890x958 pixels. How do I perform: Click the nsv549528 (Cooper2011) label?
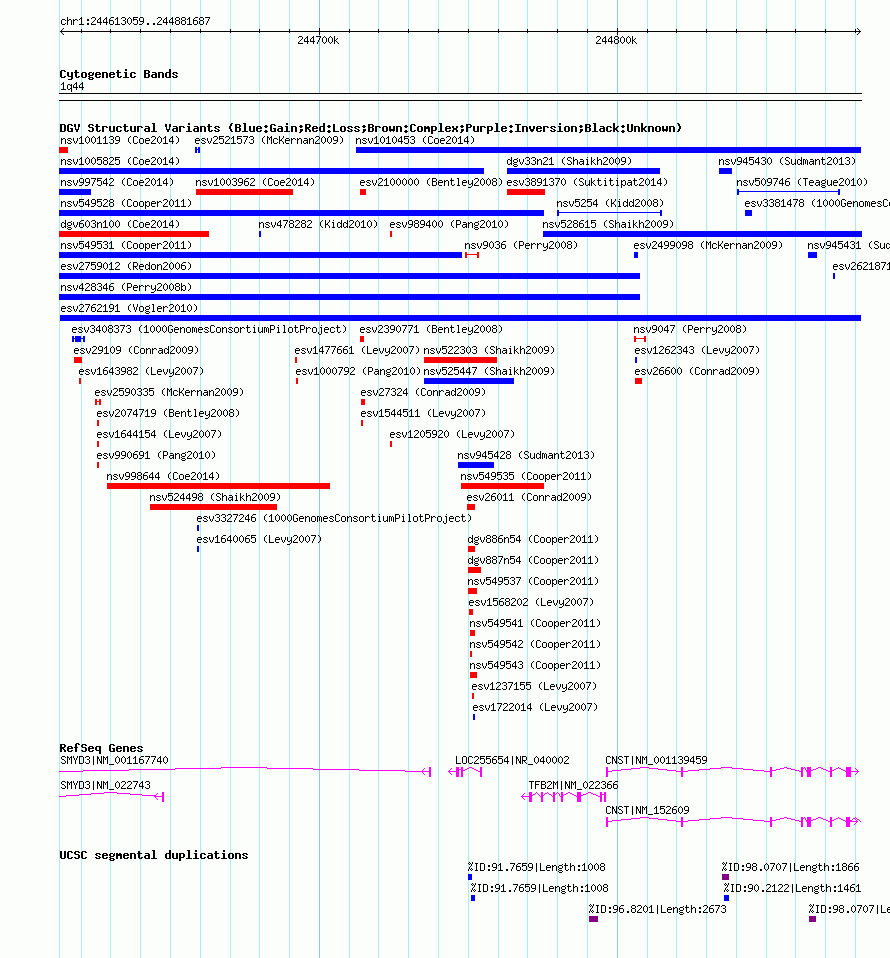pos(126,203)
